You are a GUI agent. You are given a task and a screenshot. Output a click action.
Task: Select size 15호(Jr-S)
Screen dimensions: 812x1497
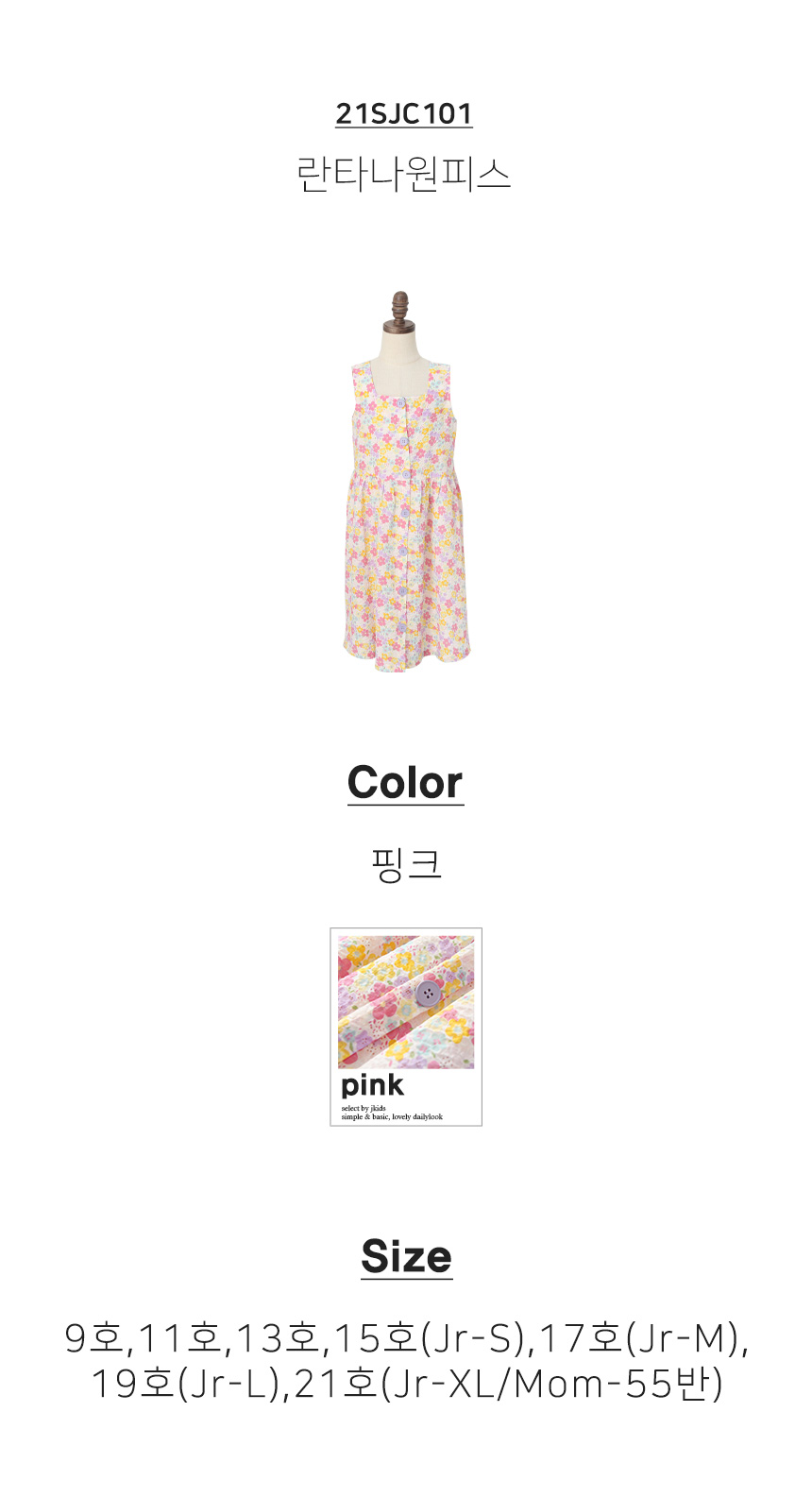coord(431,1337)
